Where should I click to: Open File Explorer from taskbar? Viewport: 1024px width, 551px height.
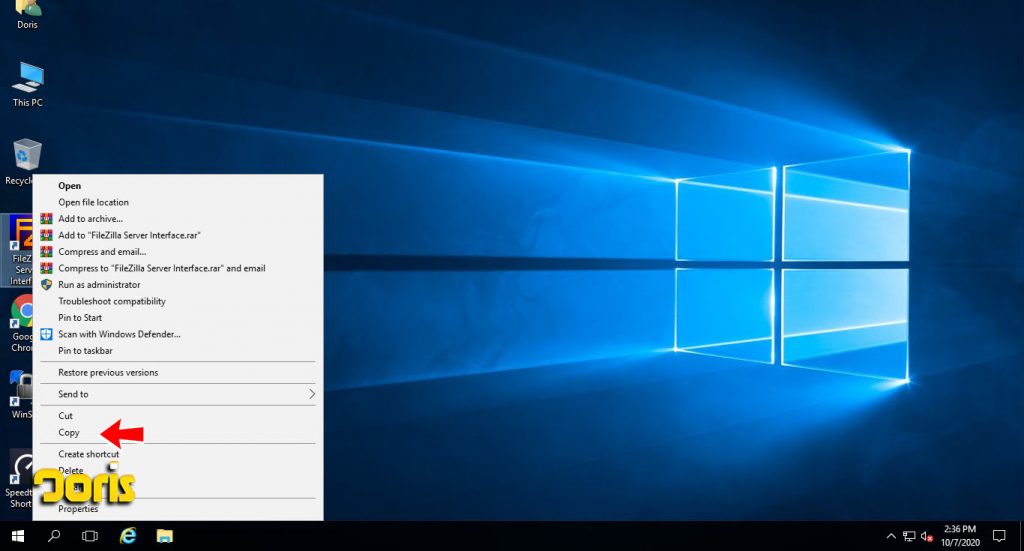[165, 536]
